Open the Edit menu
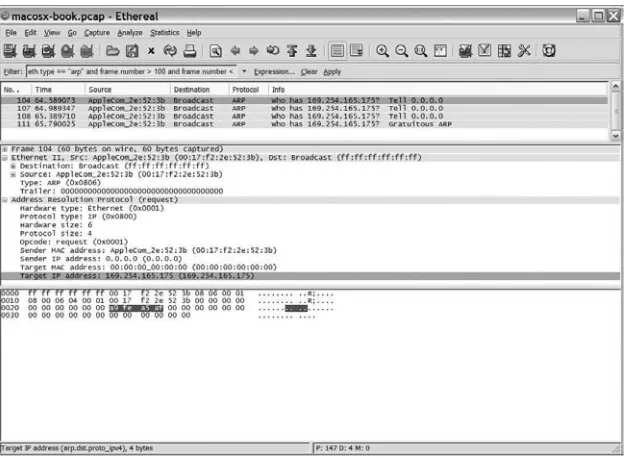Image resolution: width=624 pixels, height=458 pixels. (30, 33)
